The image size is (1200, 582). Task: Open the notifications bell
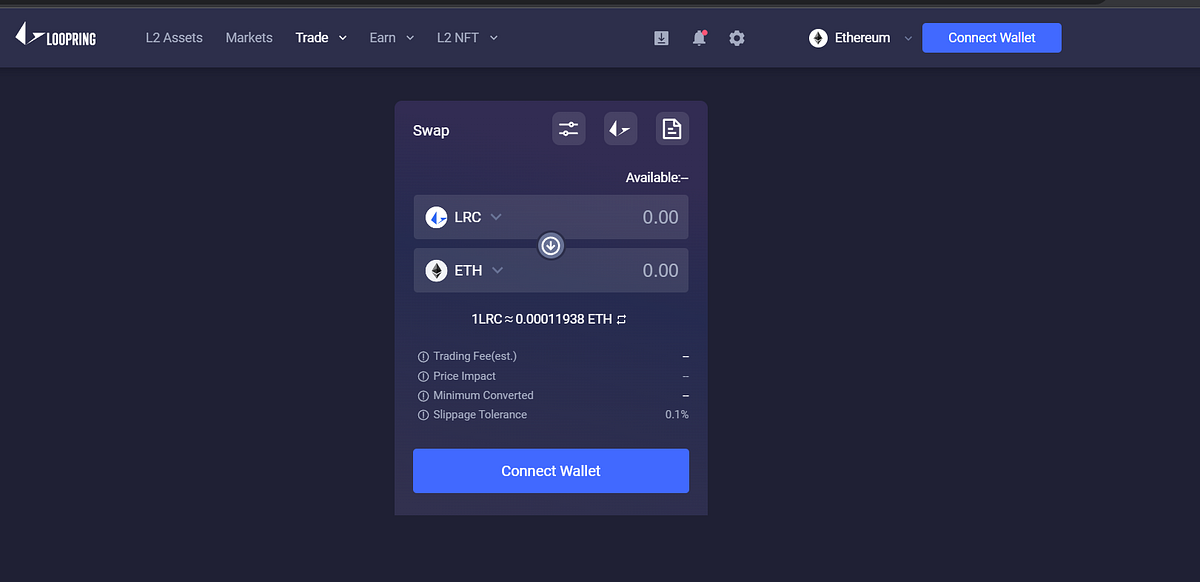point(698,37)
